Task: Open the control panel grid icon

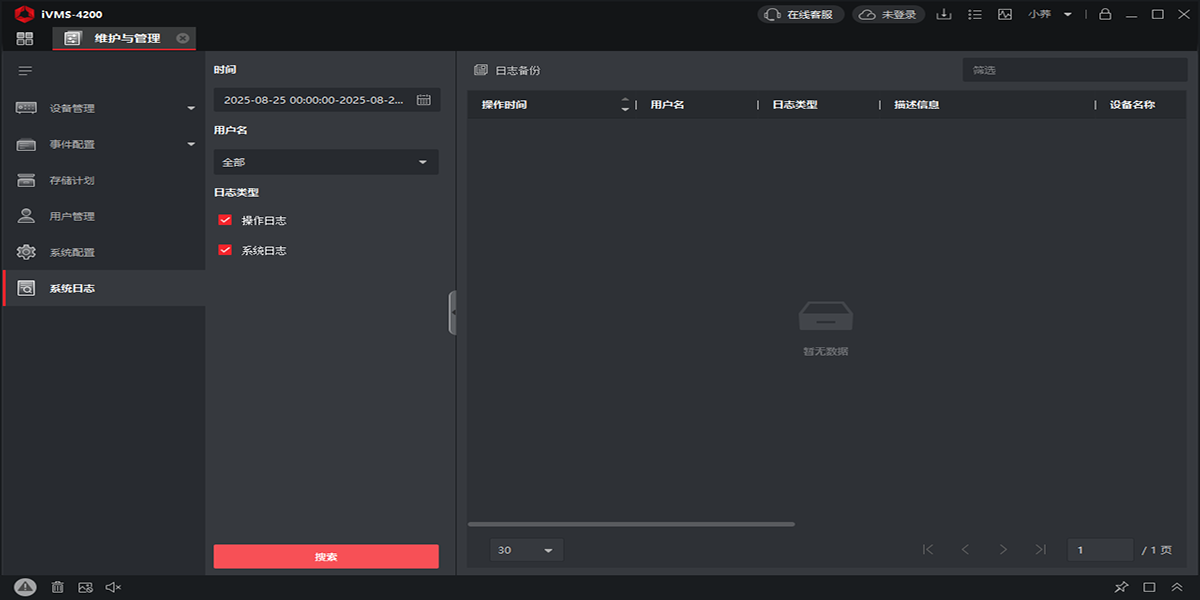Action: (25, 38)
